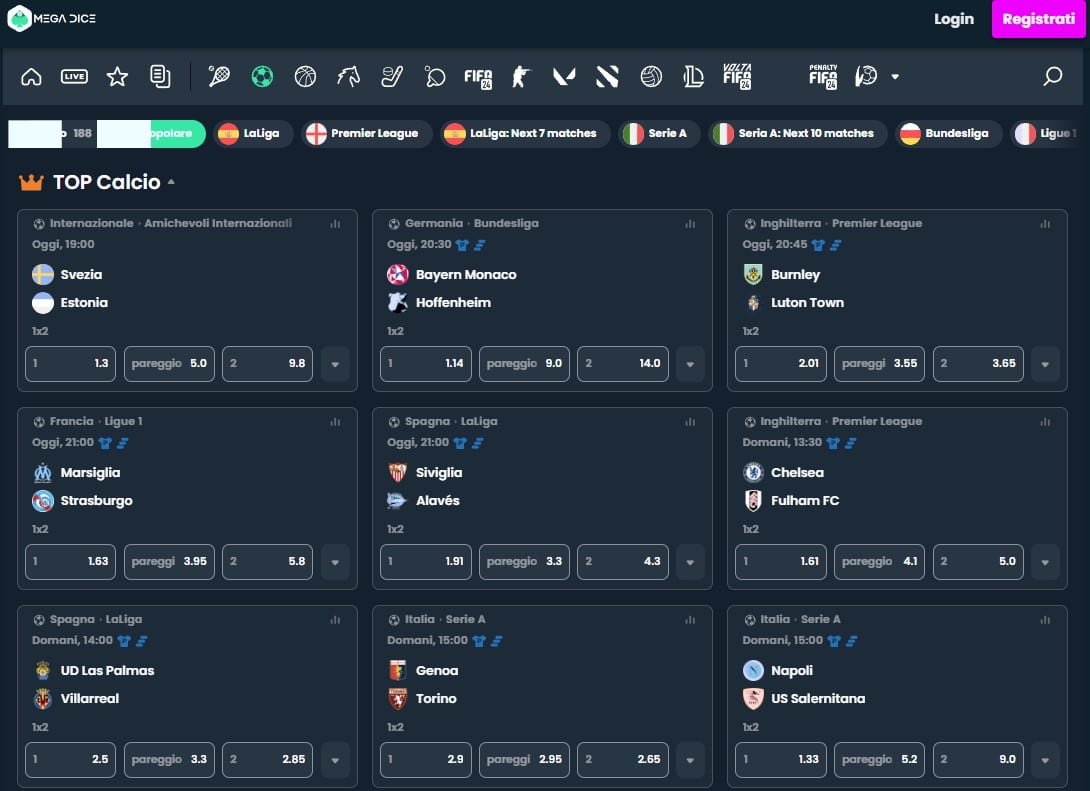Select the Bundesliga tab
This screenshot has height=791, width=1090.
click(x=949, y=133)
